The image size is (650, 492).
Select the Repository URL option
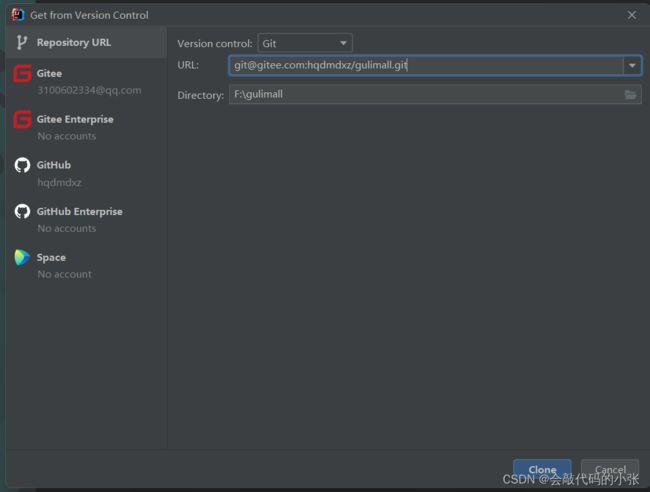(x=86, y=42)
